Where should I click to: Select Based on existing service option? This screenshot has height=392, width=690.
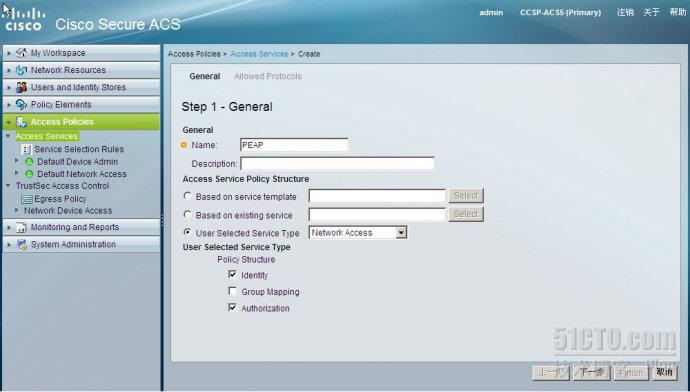coord(187,214)
